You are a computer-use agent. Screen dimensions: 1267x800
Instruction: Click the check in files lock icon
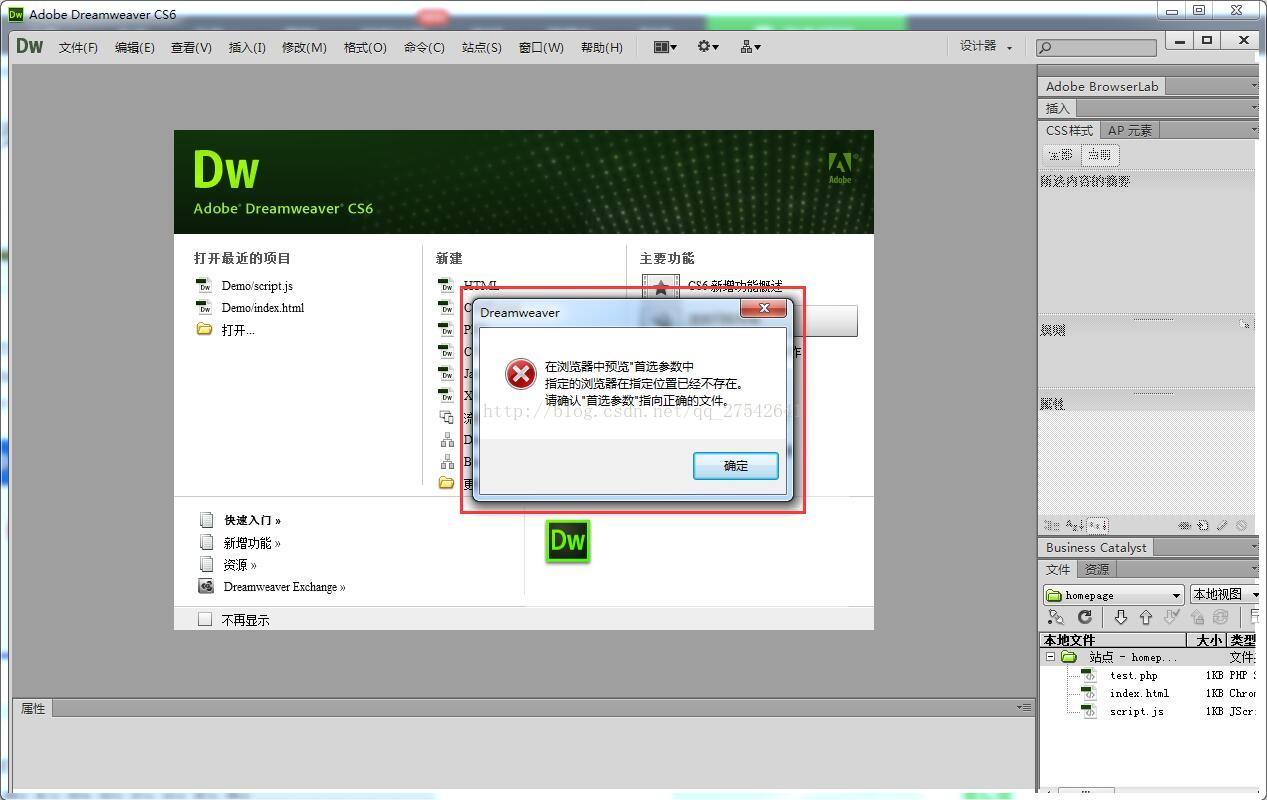(1198, 618)
